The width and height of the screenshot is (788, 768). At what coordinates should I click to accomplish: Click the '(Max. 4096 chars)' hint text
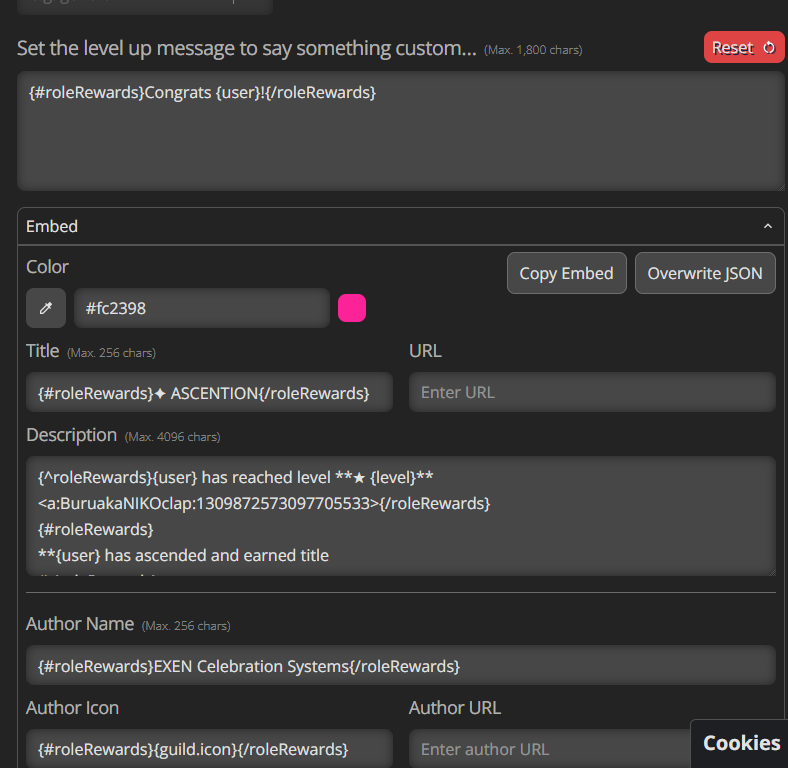tap(172, 437)
